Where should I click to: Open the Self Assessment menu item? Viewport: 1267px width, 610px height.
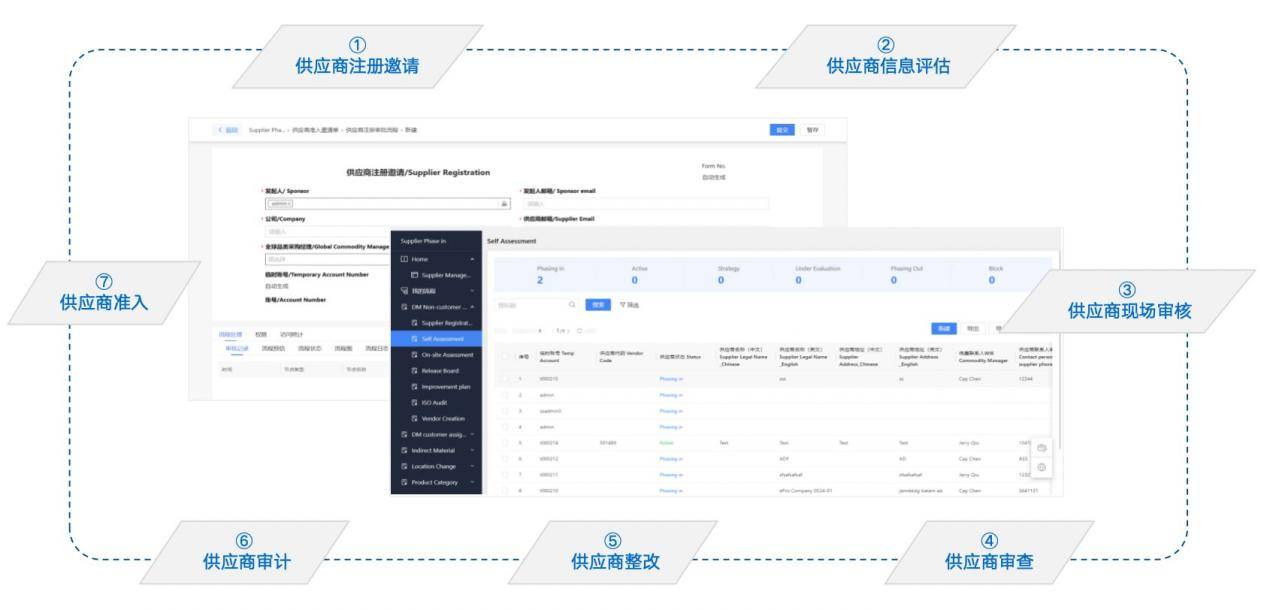(x=437, y=339)
